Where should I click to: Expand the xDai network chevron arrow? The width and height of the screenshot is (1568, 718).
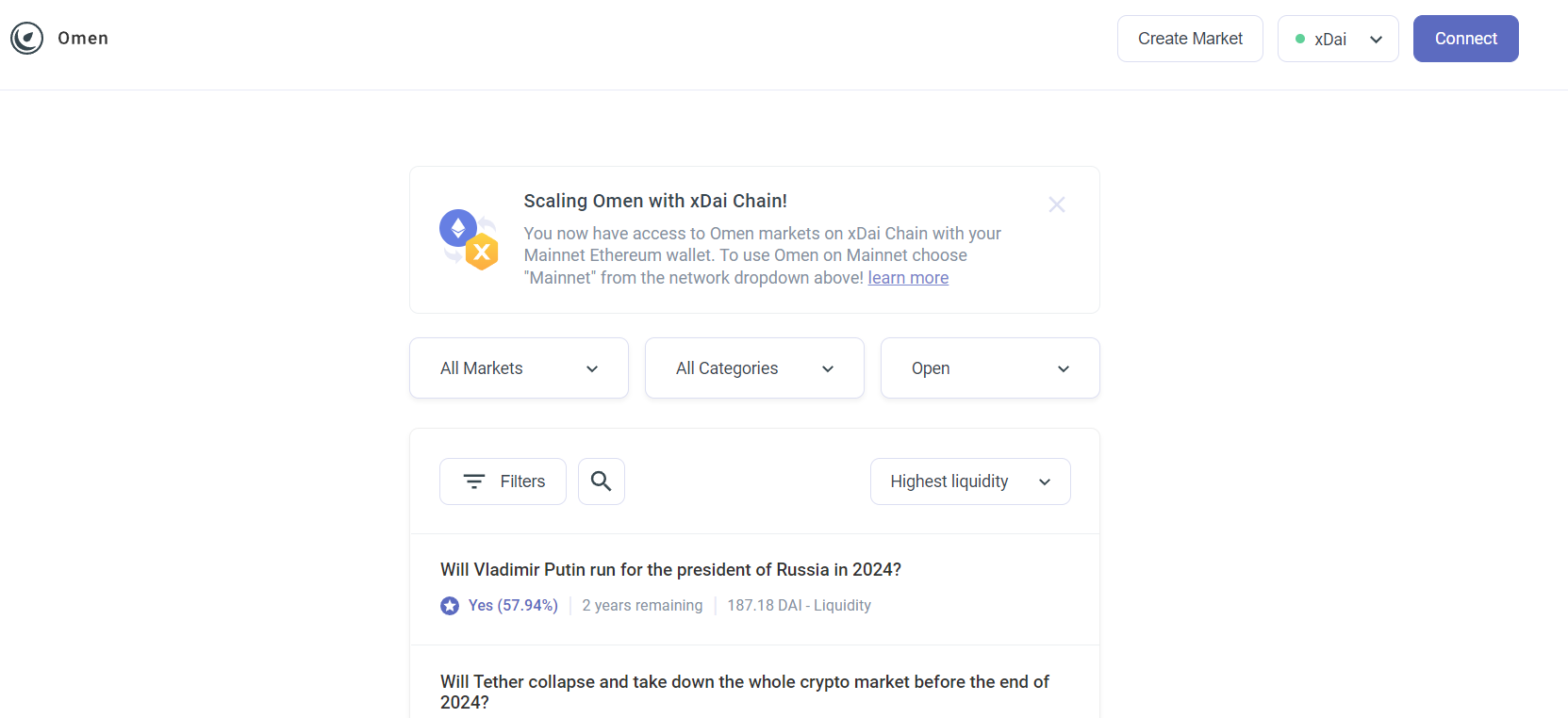tap(1377, 40)
